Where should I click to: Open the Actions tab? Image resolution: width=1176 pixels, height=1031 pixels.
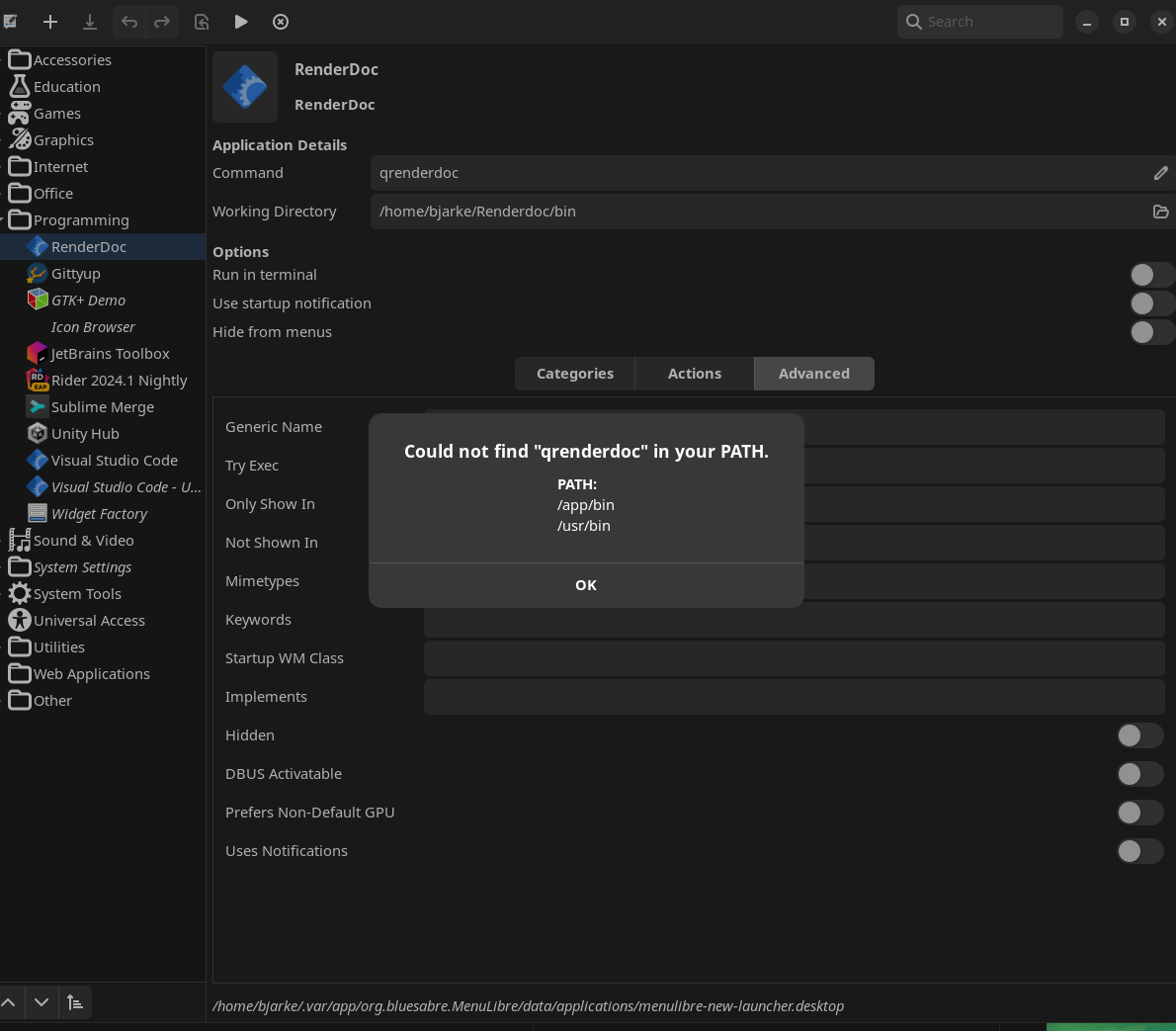coord(694,374)
